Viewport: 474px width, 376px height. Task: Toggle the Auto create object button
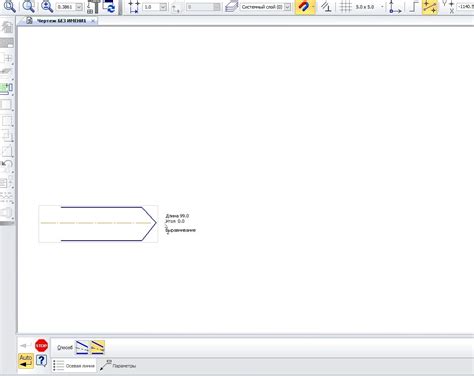[26, 361]
